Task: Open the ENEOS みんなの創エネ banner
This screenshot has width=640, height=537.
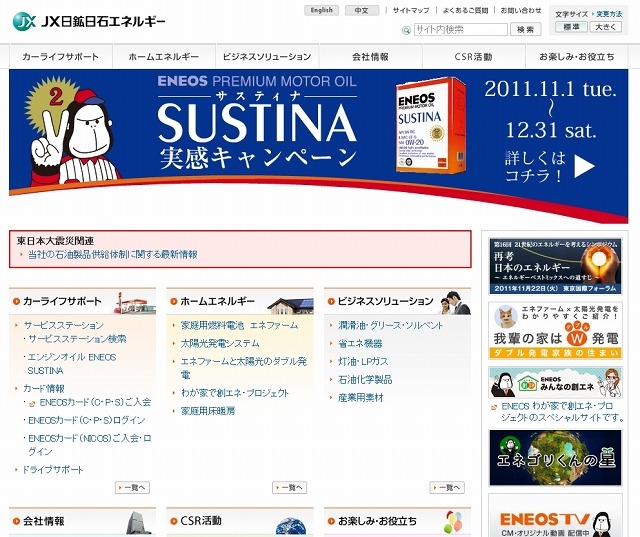Action: click(556, 382)
